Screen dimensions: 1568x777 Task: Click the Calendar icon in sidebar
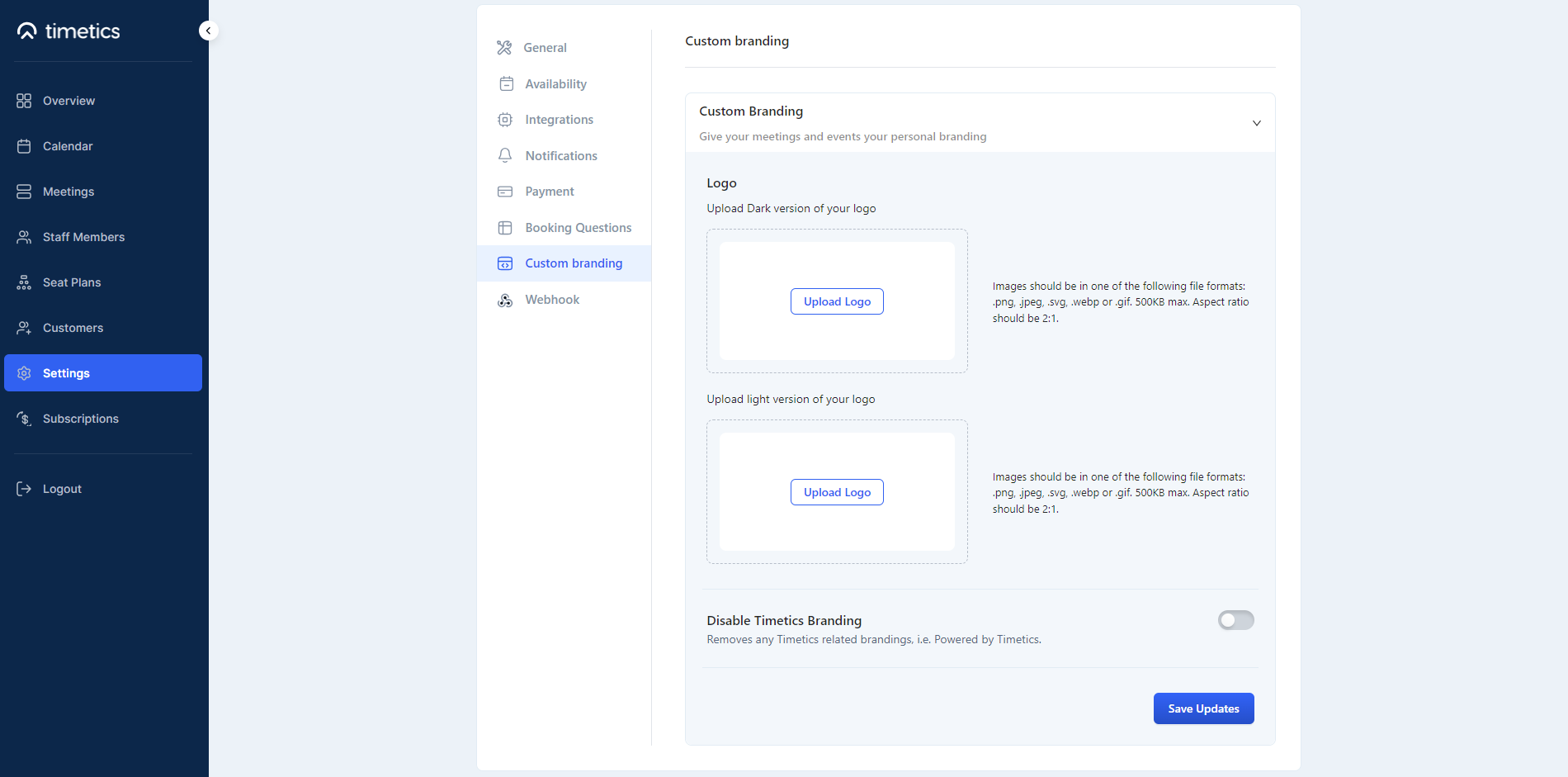24,146
